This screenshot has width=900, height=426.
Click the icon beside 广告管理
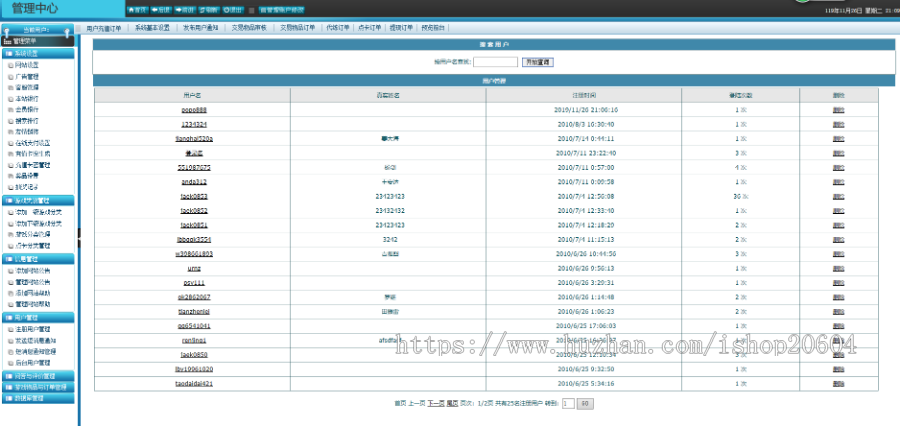point(10,76)
